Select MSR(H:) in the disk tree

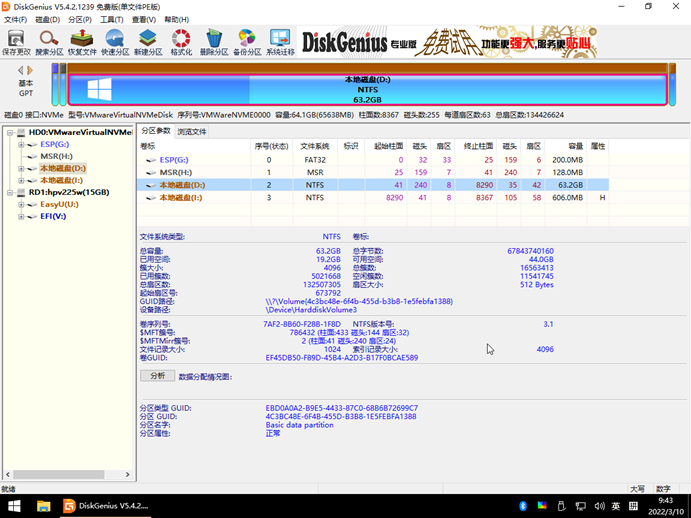(x=56, y=156)
